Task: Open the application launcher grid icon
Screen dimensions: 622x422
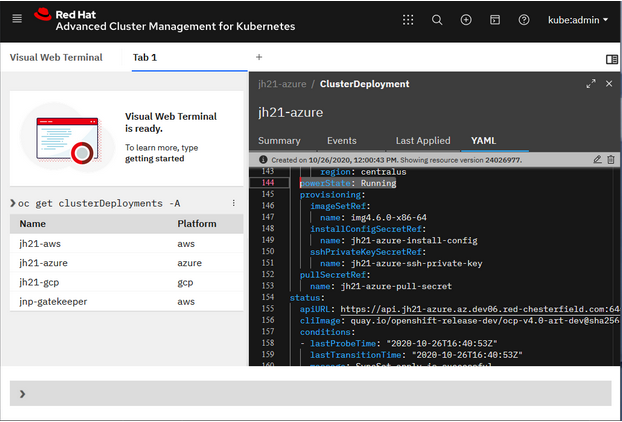Action: pos(408,19)
